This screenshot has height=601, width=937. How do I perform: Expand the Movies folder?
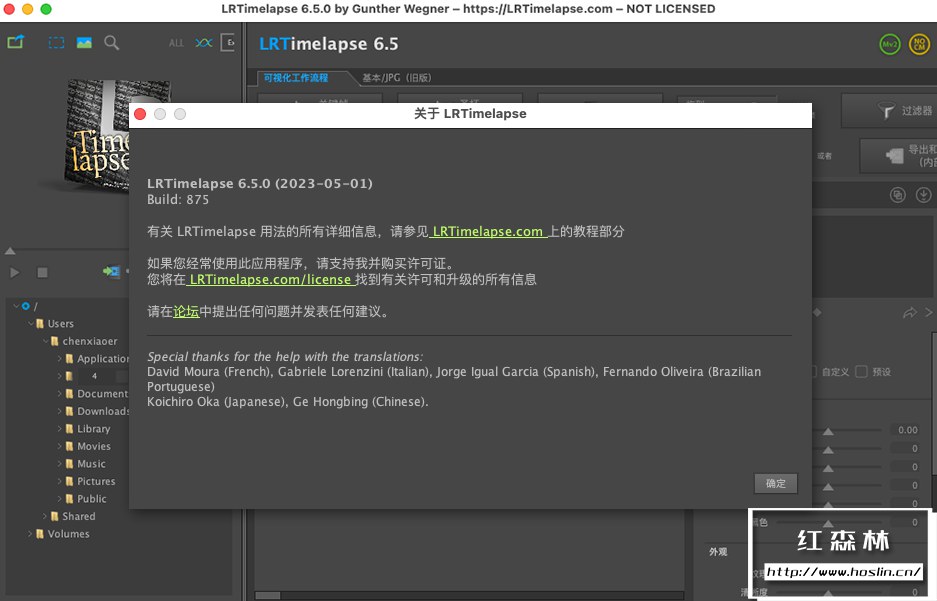point(60,446)
